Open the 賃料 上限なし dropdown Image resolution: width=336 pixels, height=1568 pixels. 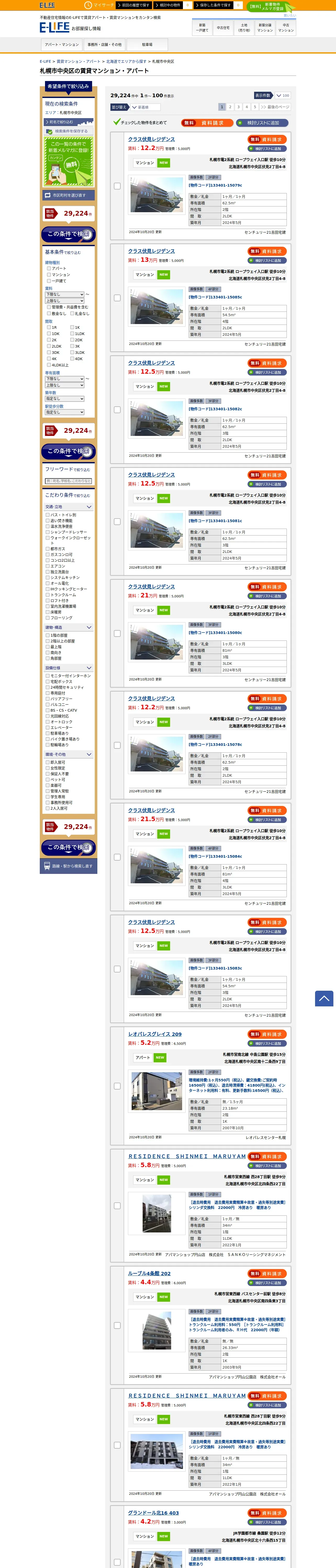tap(65, 301)
